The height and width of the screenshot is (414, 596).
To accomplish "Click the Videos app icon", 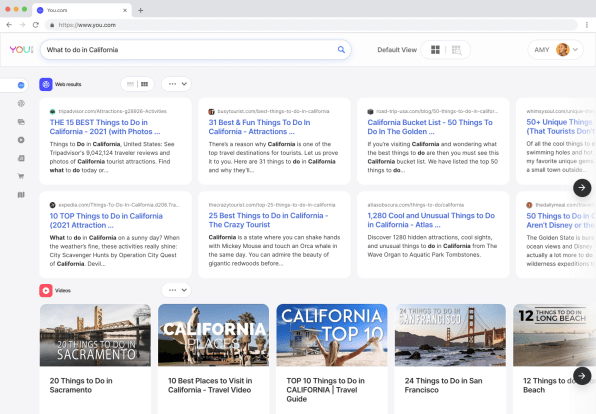I will pyautogui.click(x=46, y=290).
